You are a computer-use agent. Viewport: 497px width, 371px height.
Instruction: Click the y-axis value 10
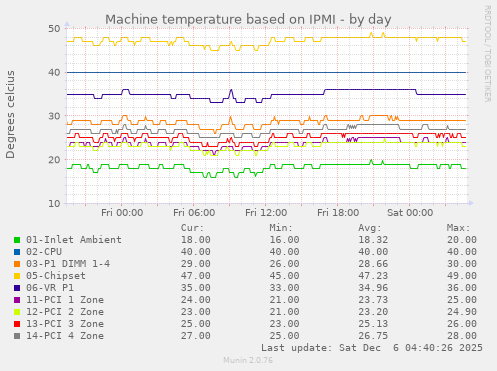coord(54,203)
